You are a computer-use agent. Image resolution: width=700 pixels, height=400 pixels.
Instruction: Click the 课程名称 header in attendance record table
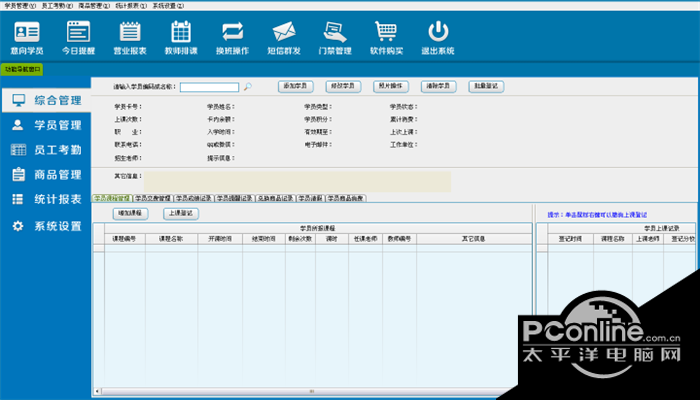click(x=613, y=239)
